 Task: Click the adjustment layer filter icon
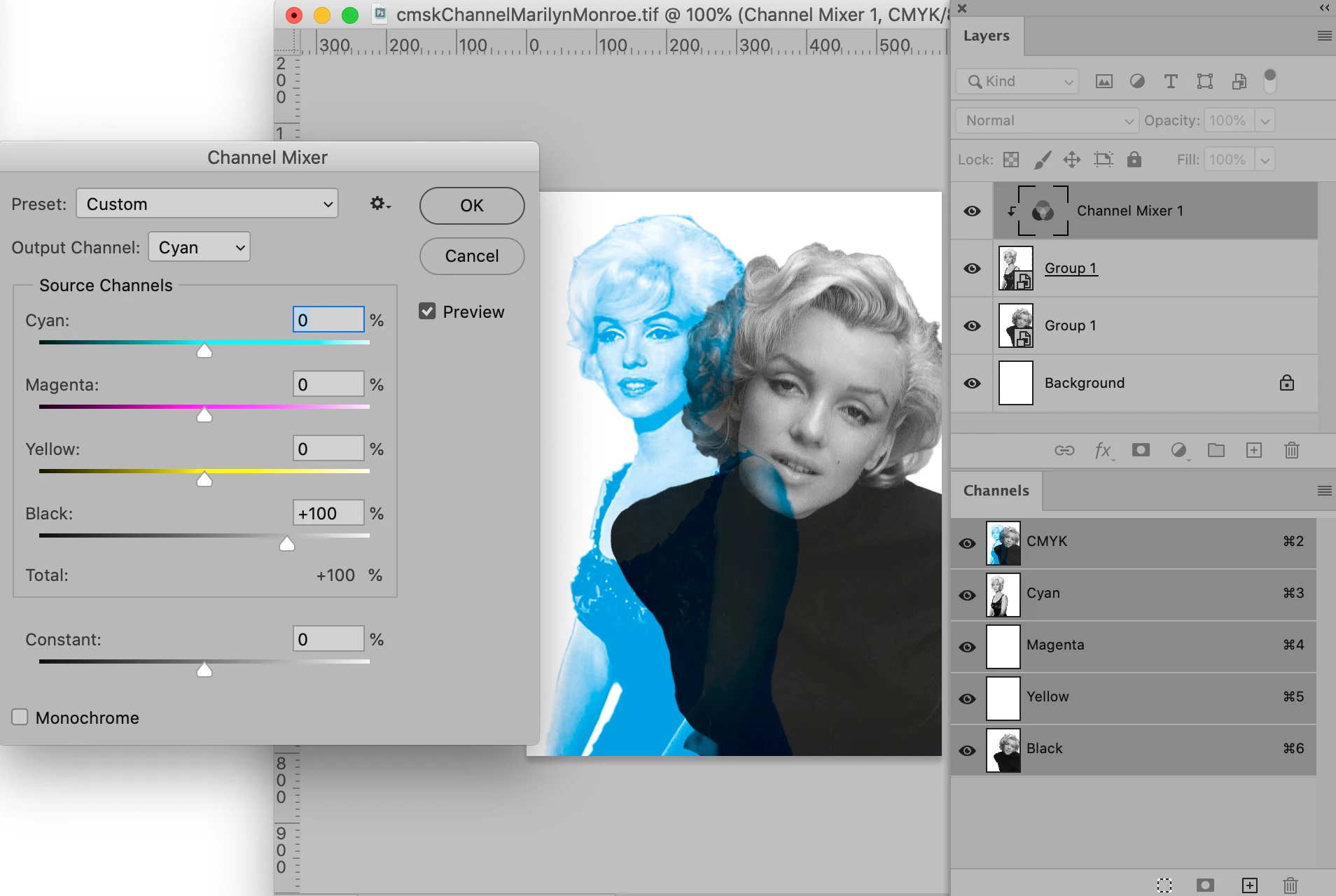1137,81
